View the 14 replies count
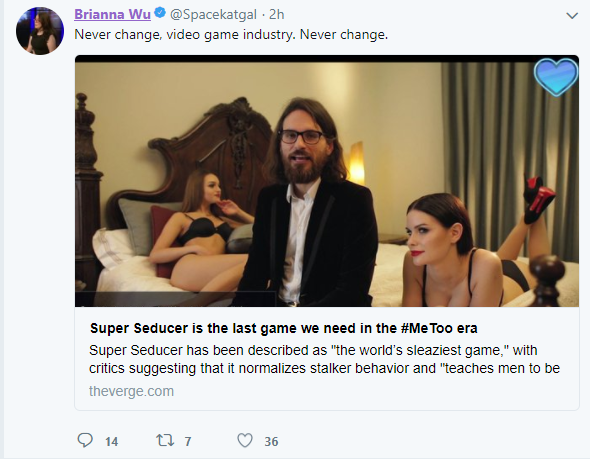 click(x=111, y=441)
